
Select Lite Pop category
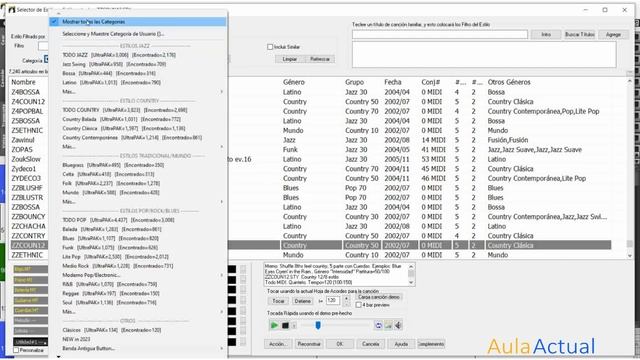click(x=138, y=257)
